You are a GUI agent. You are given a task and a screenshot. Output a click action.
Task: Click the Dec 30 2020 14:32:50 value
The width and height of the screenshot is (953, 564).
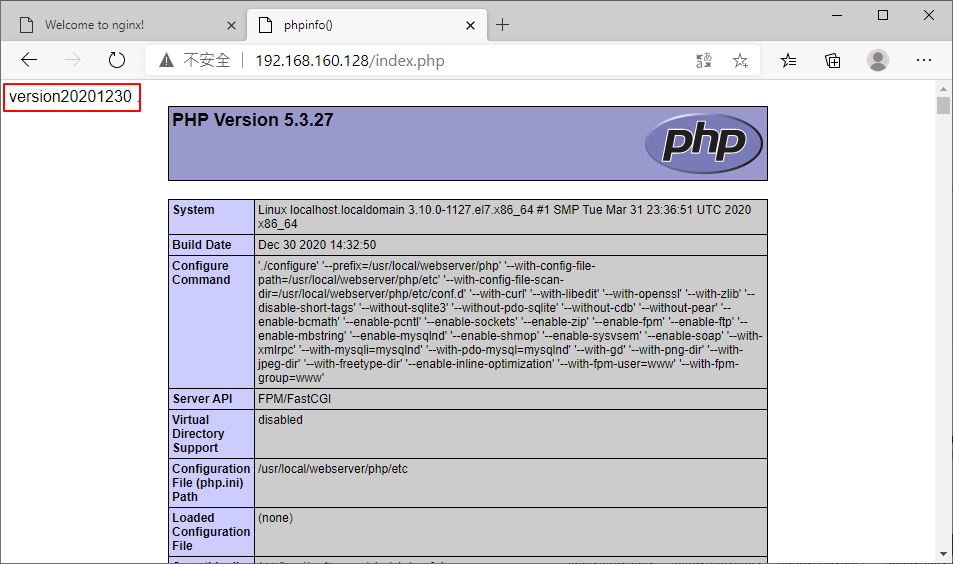click(317, 245)
